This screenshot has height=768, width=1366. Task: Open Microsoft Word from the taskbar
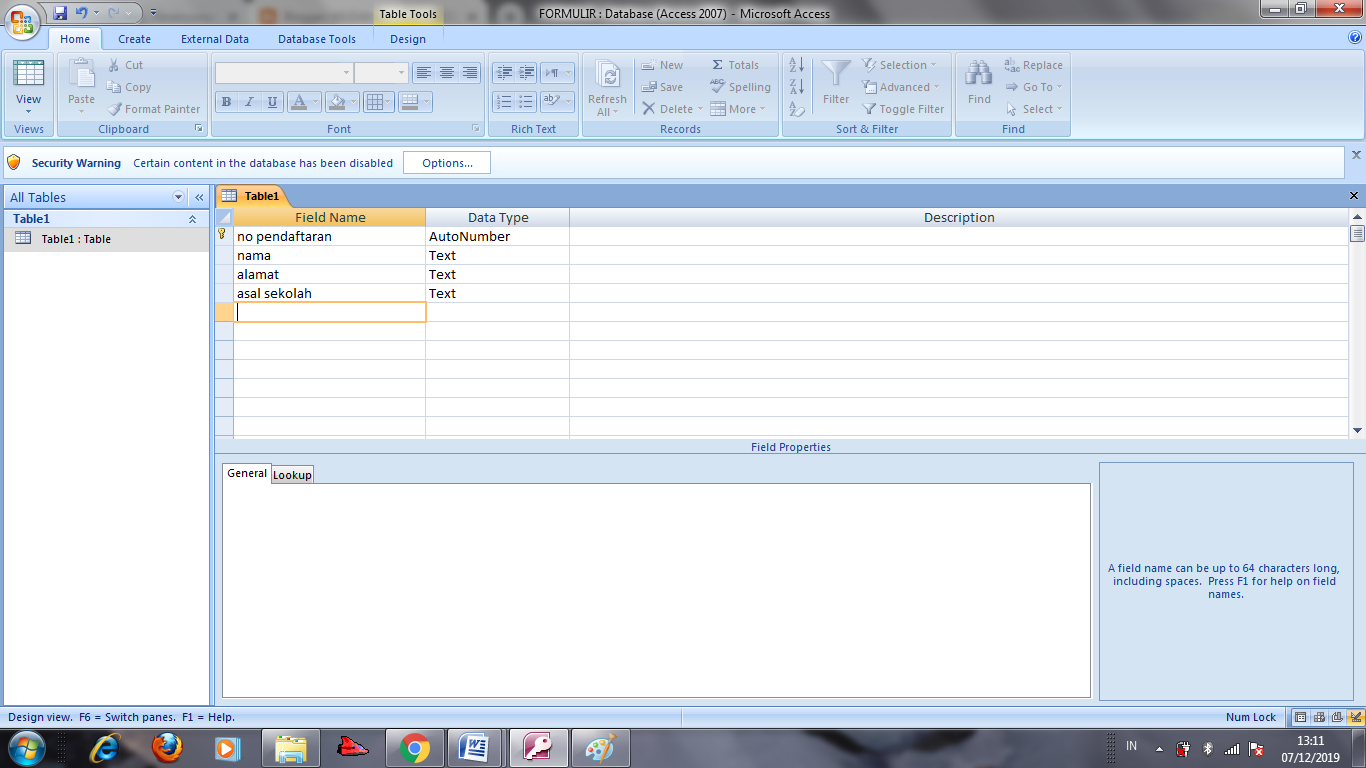point(475,747)
